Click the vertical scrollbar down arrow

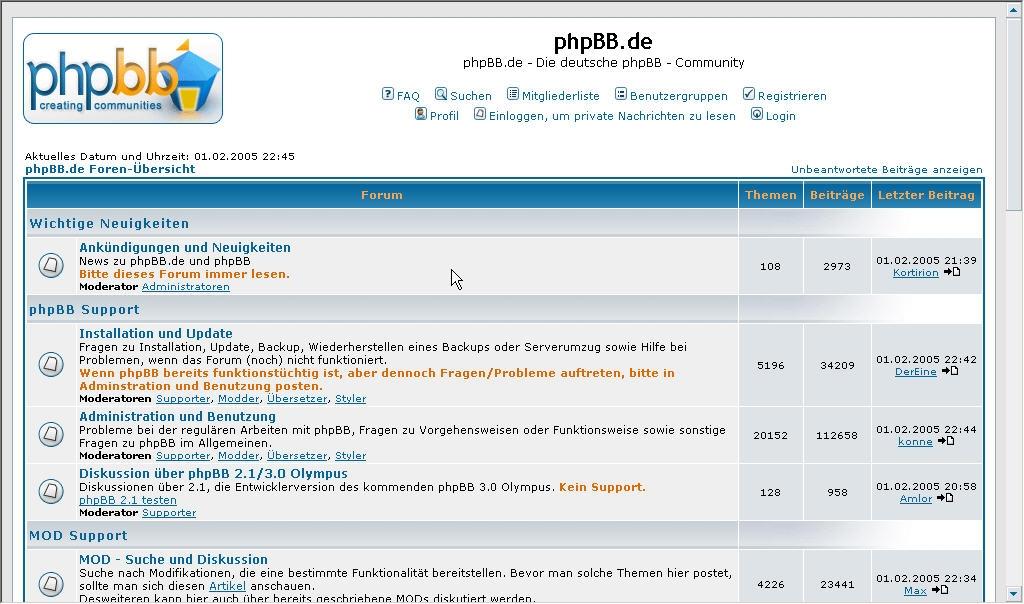(1014, 595)
